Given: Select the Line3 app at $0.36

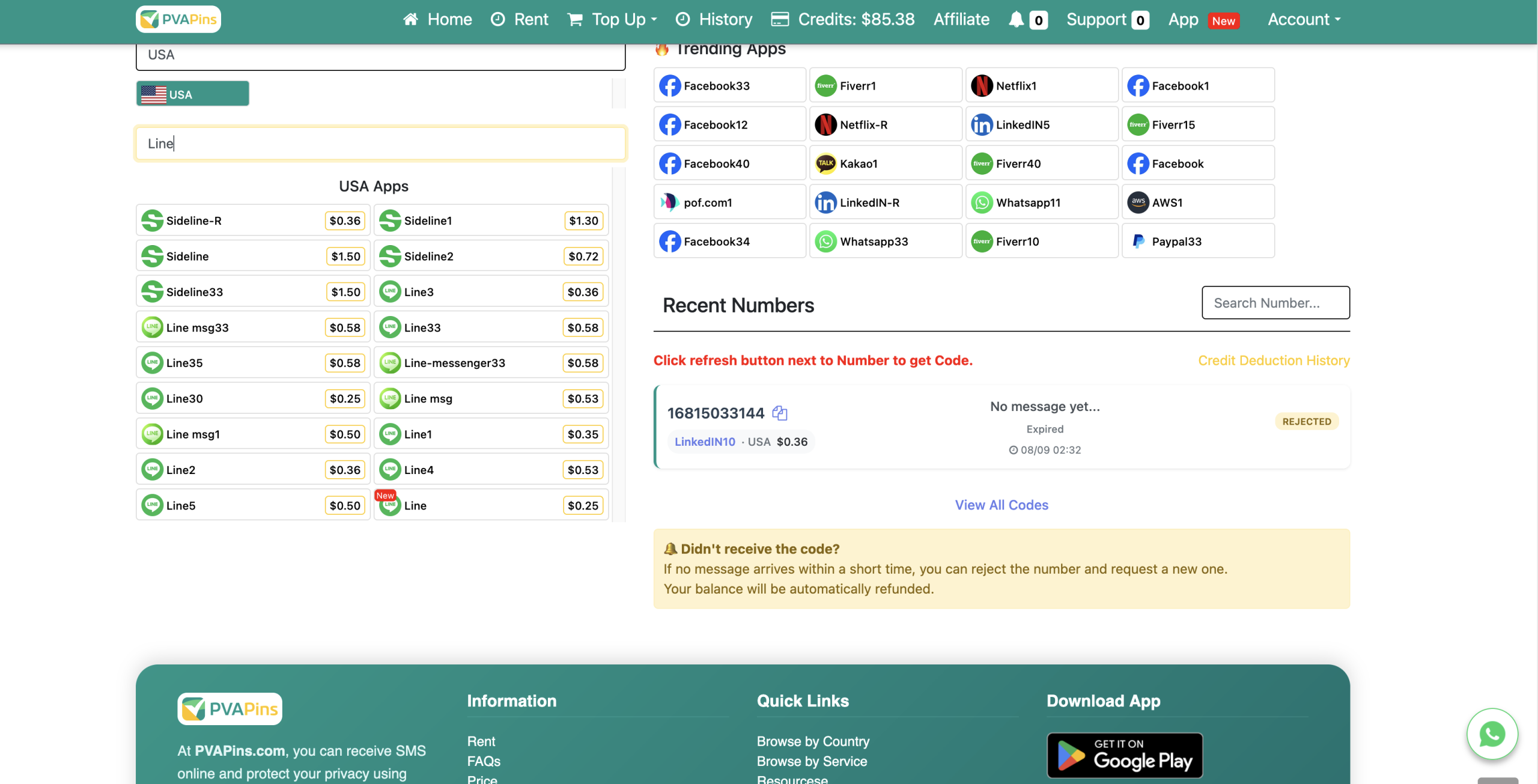Looking at the screenshot, I should 491,292.
